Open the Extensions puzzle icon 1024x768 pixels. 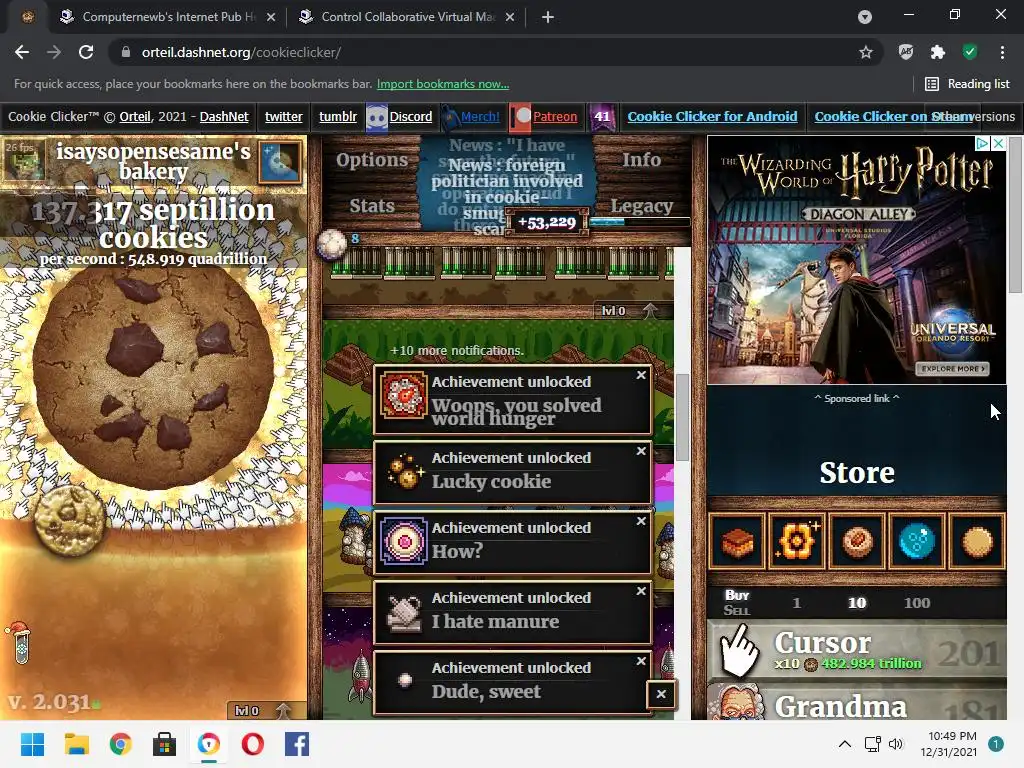938,52
